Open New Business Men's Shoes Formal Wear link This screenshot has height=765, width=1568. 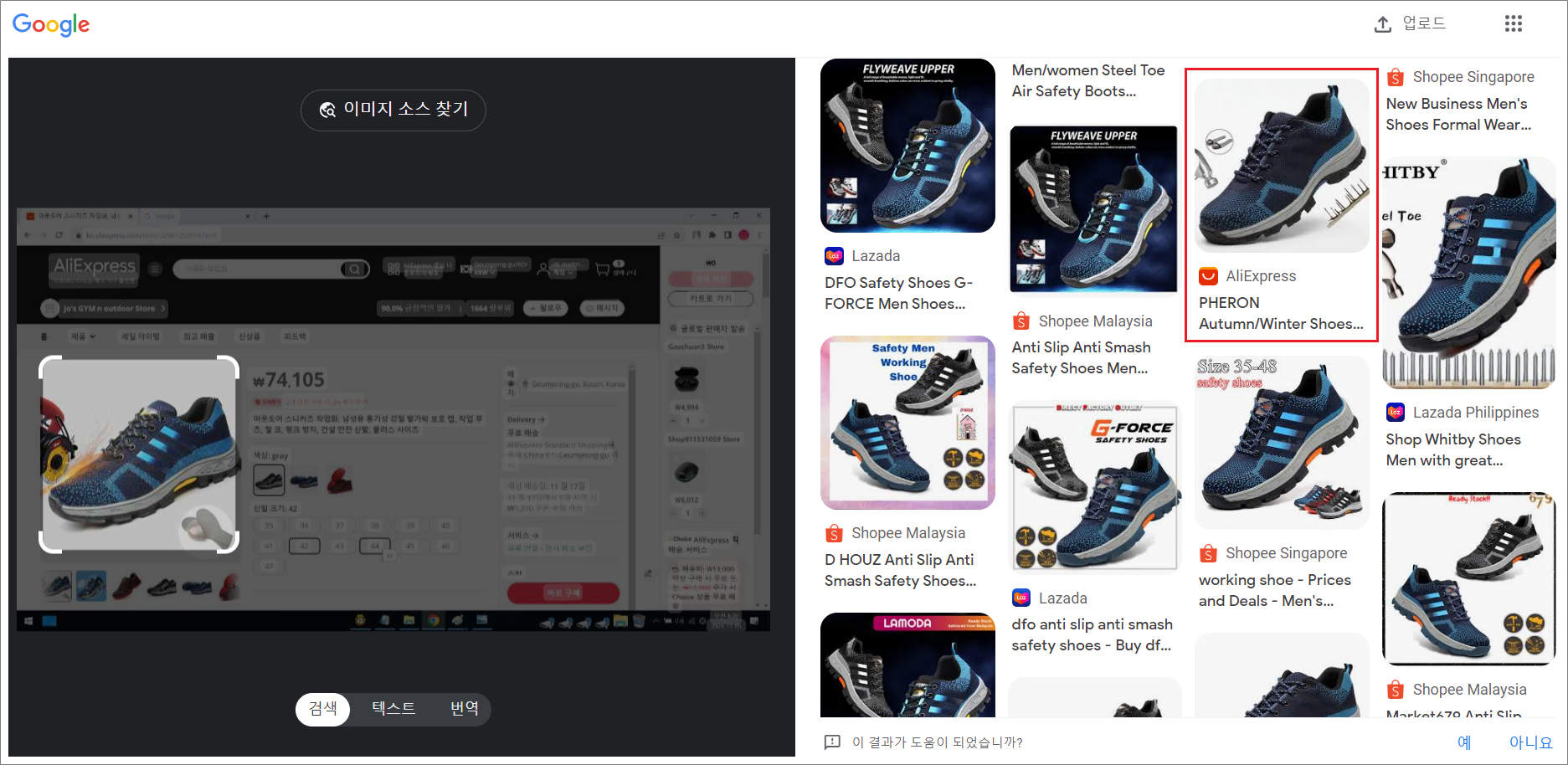[x=1458, y=114]
